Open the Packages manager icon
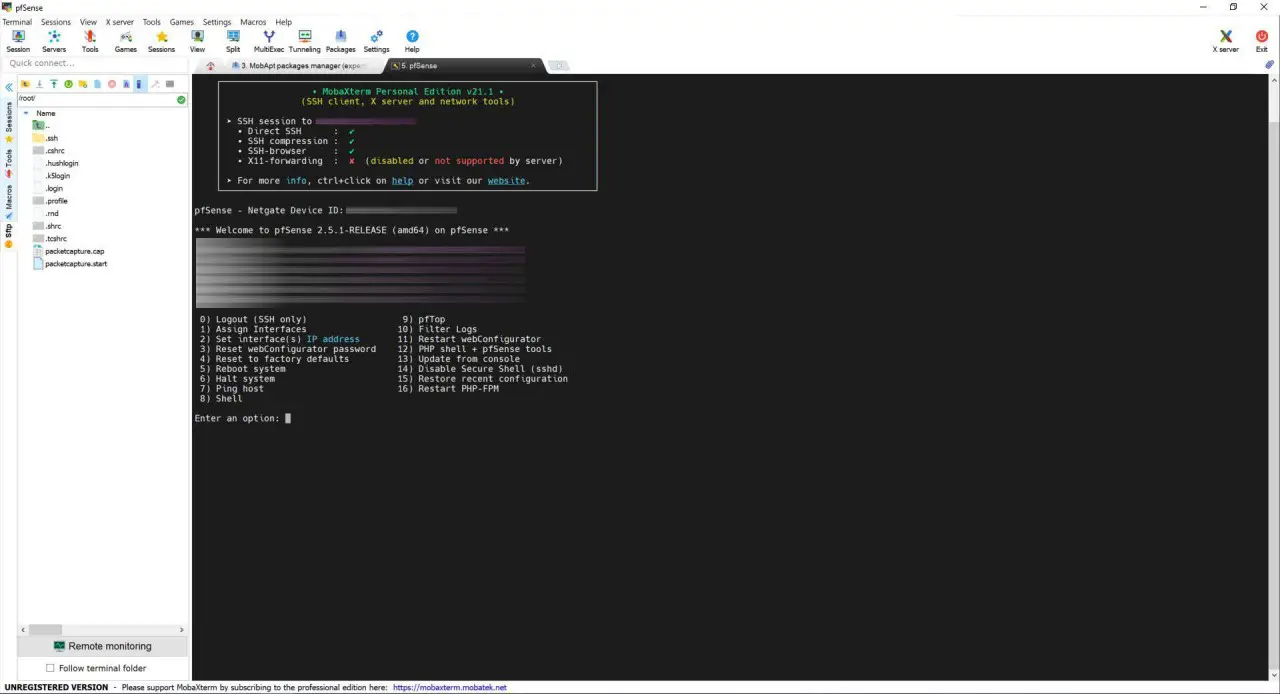1280x694 pixels. click(340, 40)
